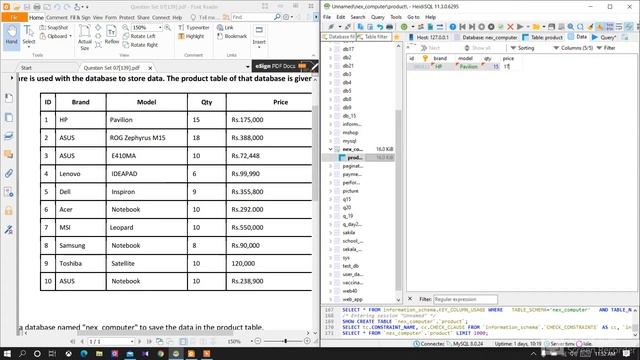640x360 pixels.
Task: Click zoom out minus button beside slider
Action: click(x=258, y=341)
